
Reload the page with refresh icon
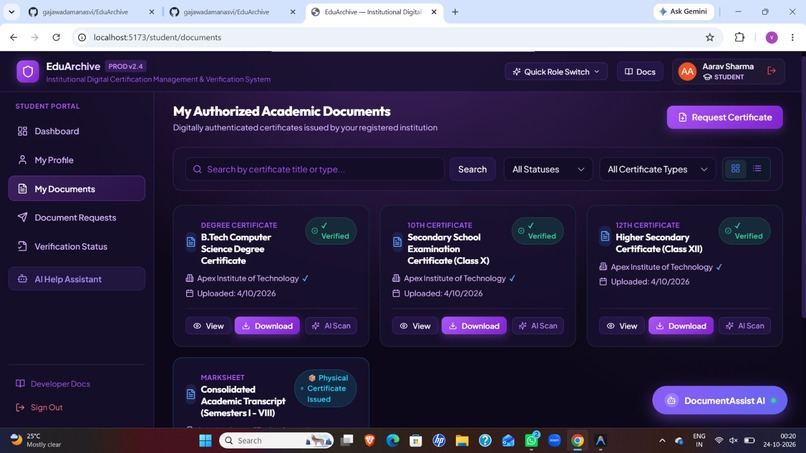[56, 37]
